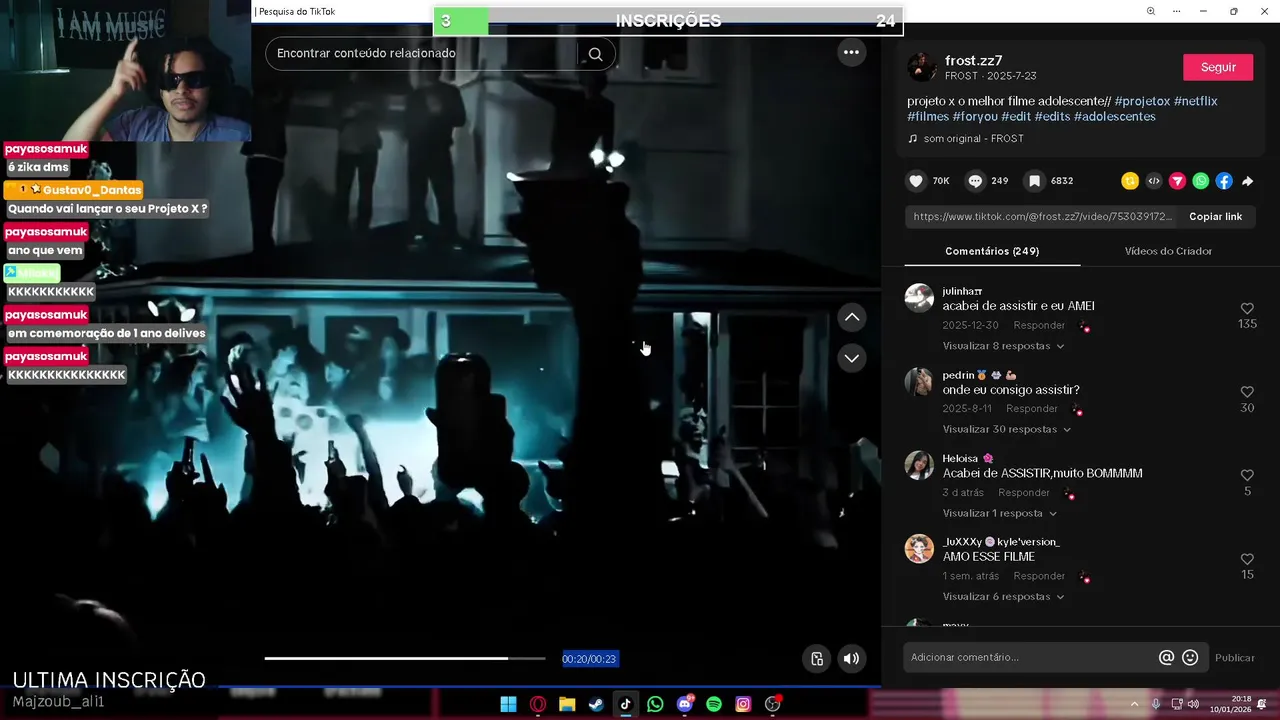Viewport: 1280px width, 720px height.
Task: Expand 'Visualizar 30 respostas' under pedrin
Action: [1007, 429]
